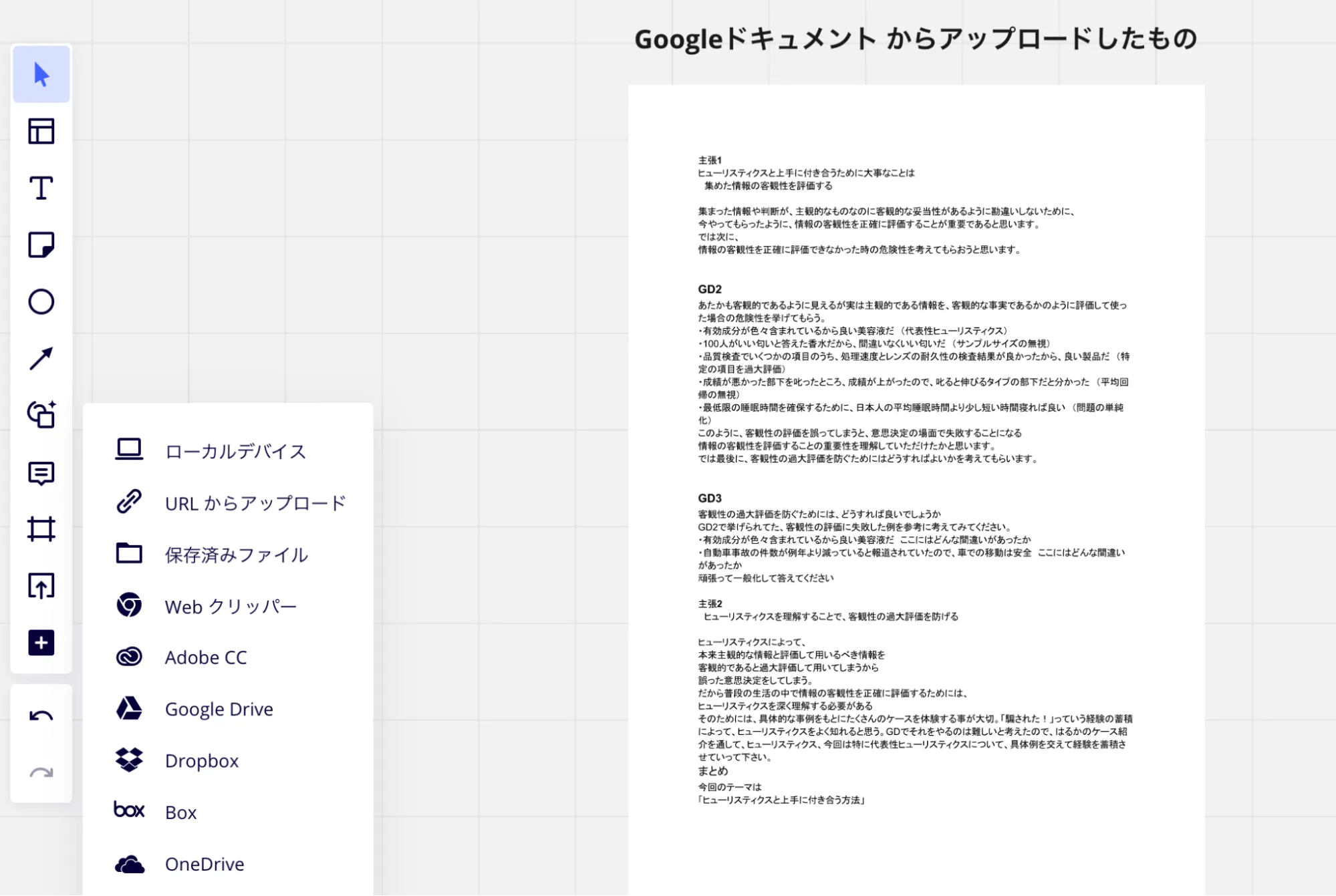
Task: Select the uploaded document page on board
Action: 916,490
